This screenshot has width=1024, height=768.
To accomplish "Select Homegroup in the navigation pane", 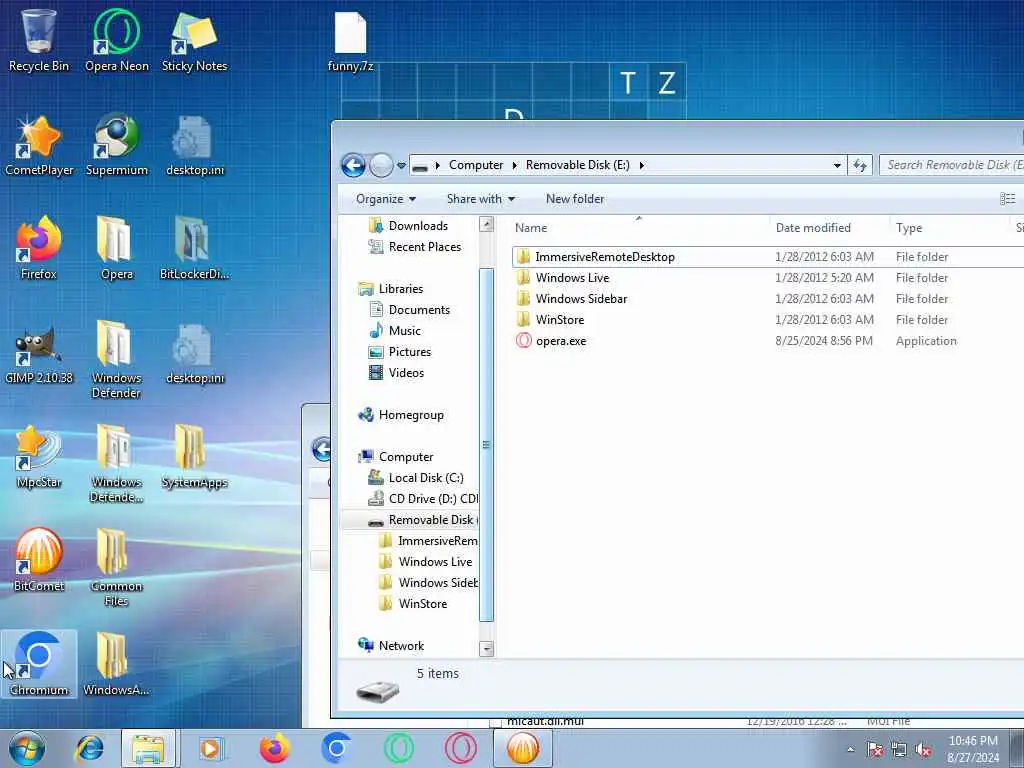I will (411, 415).
